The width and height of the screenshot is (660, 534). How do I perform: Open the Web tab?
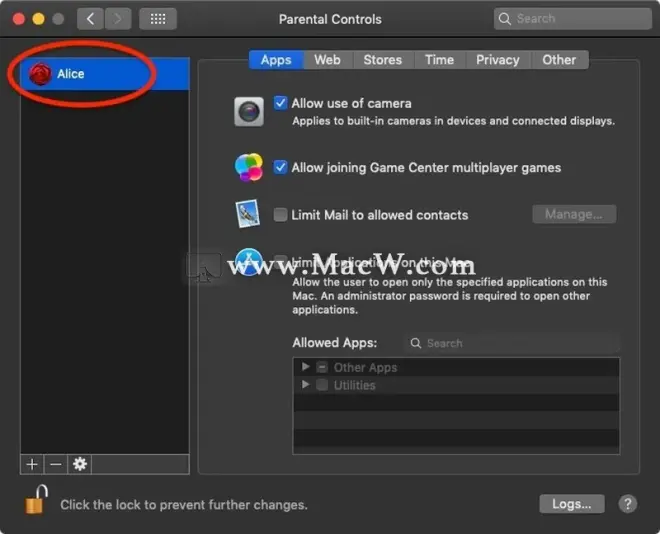327,60
